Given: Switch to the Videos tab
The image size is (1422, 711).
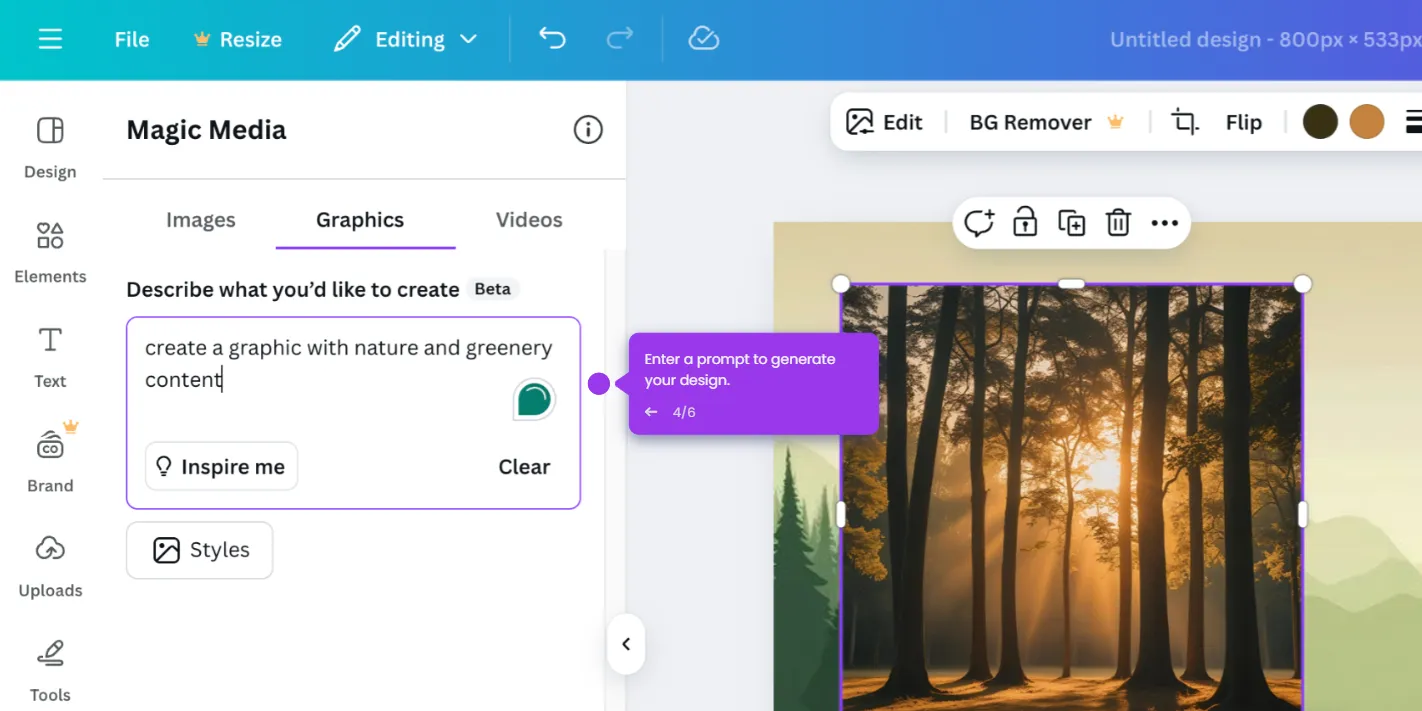Looking at the screenshot, I should 528,220.
